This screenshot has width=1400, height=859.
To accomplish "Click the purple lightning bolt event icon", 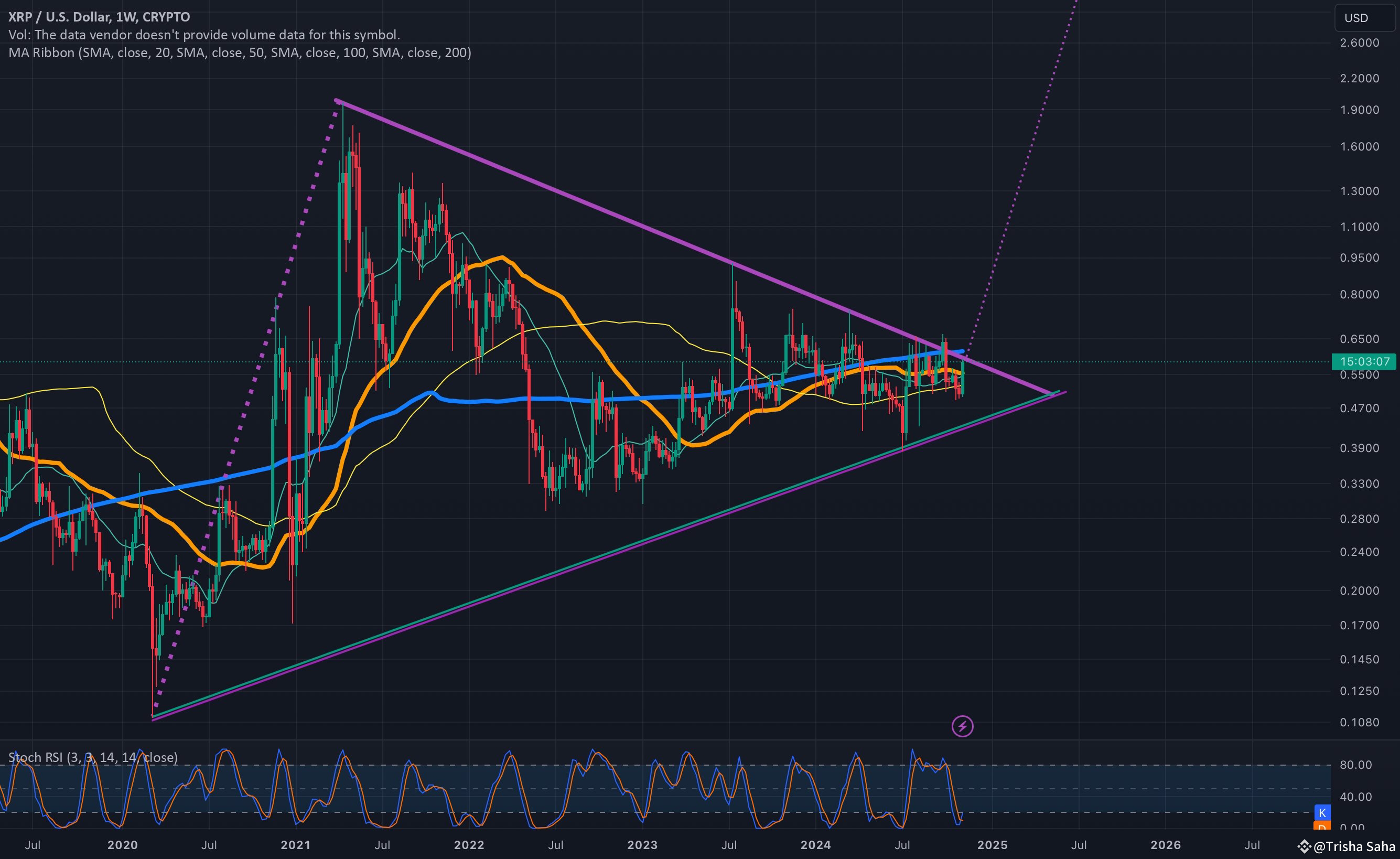I will (x=962, y=726).
